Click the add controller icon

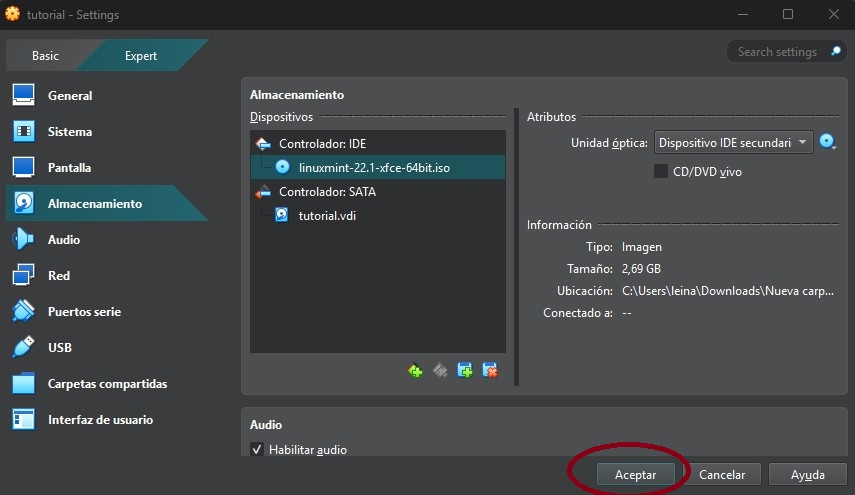416,371
